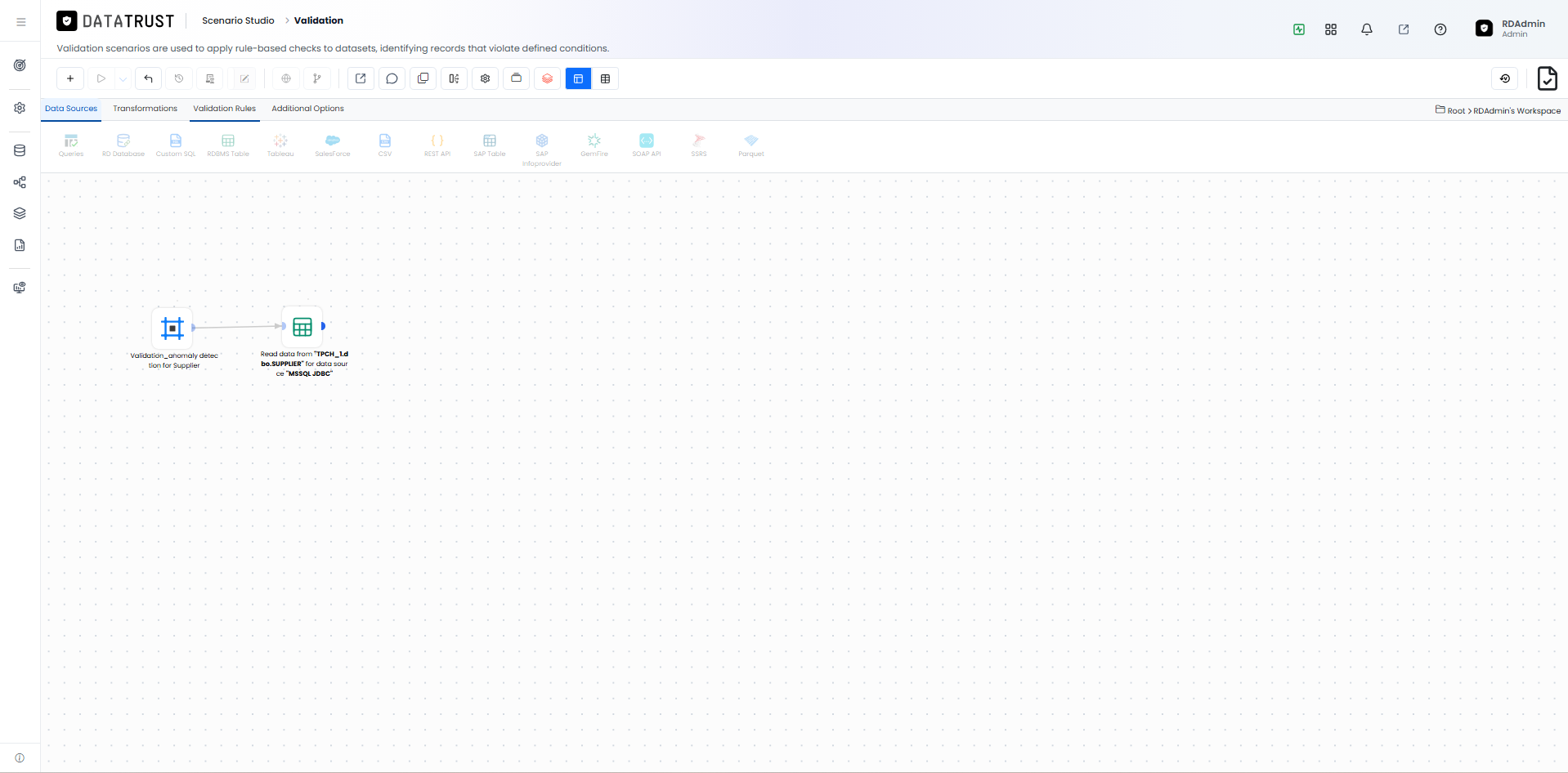Switch to the Data Sources tab

(71, 109)
